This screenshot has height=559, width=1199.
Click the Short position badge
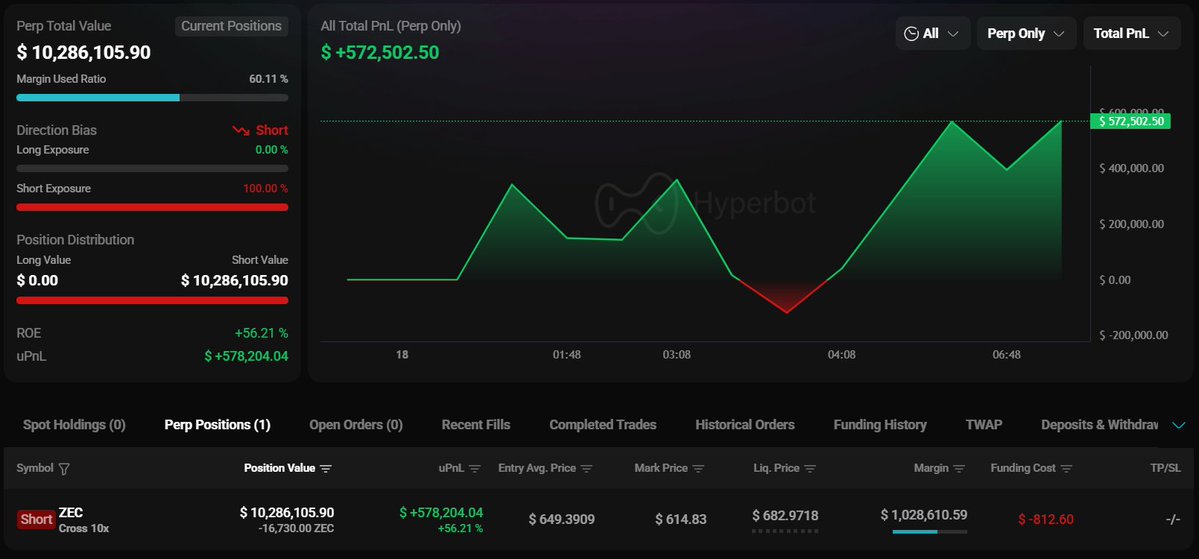[36, 519]
